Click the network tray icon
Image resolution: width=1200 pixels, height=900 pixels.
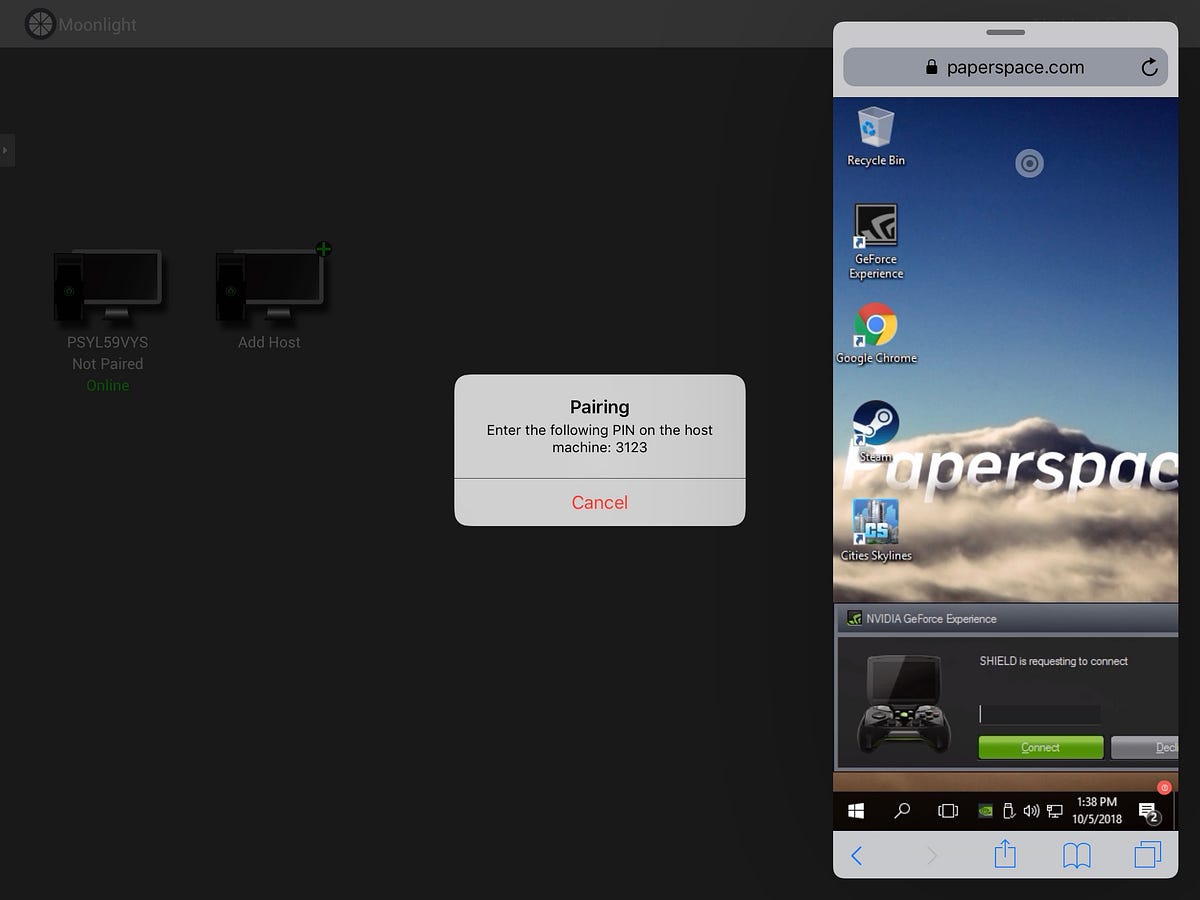(1054, 811)
